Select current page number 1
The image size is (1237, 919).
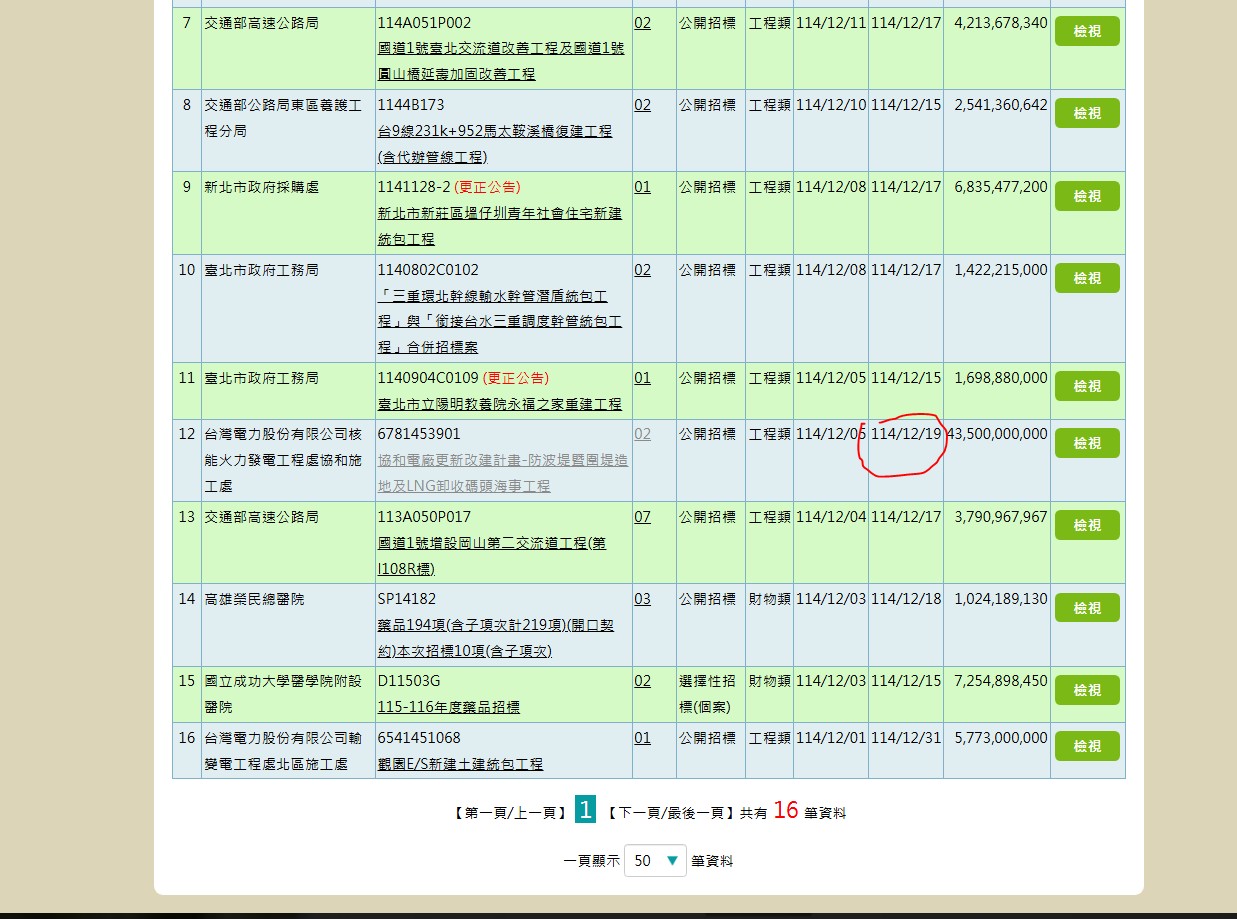(585, 810)
